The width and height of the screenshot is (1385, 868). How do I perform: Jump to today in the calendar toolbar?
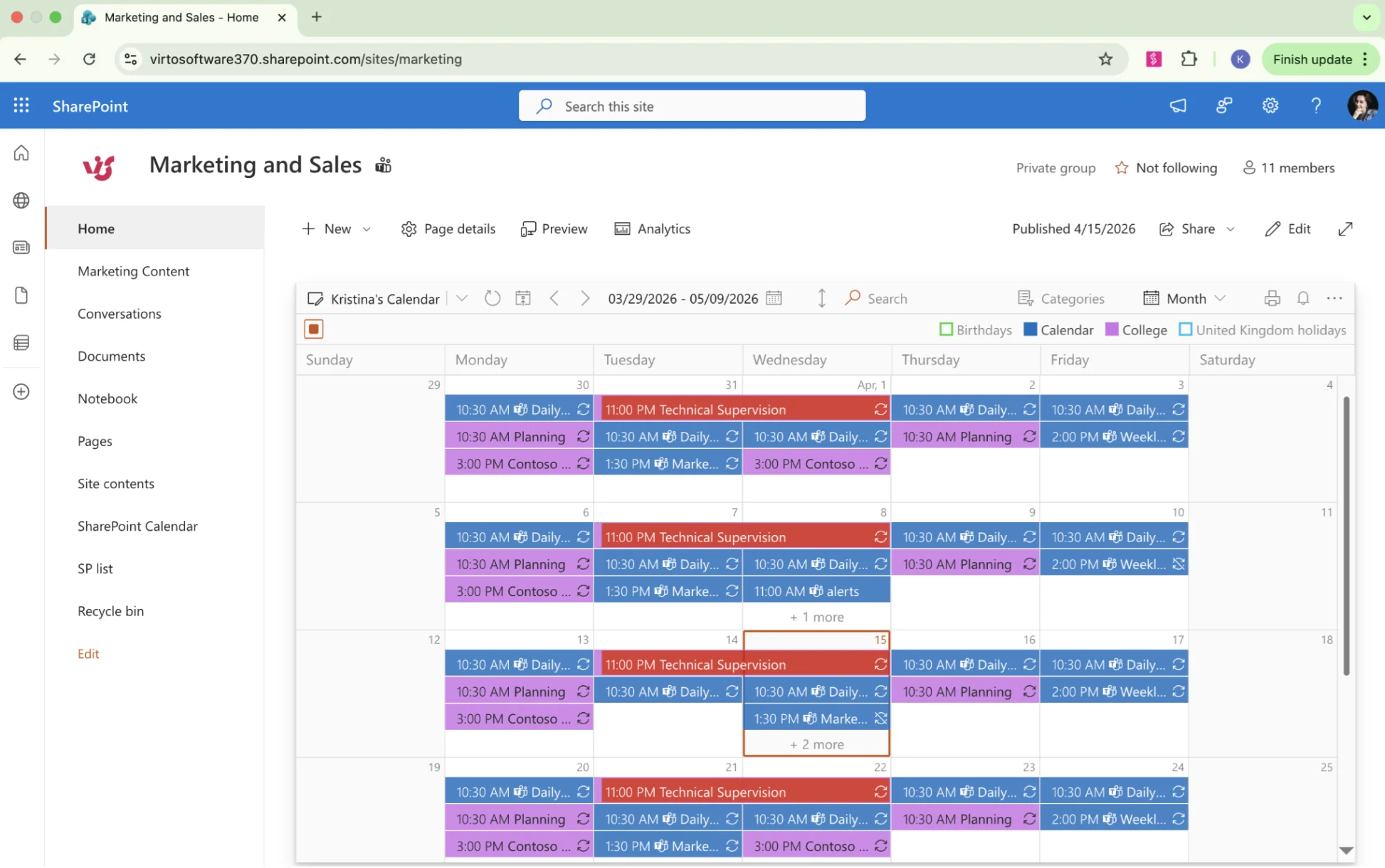(523, 298)
